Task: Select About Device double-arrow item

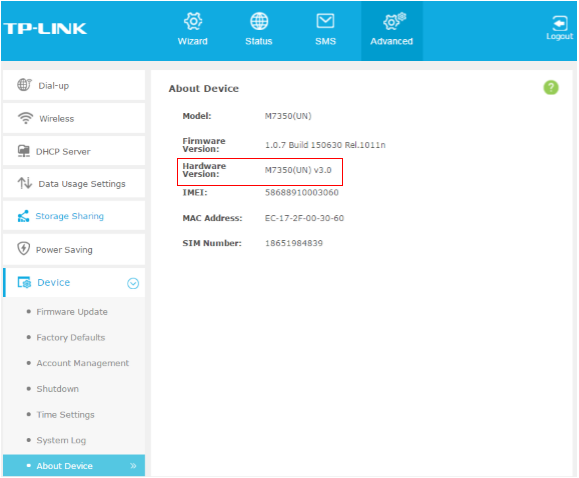Action: [x=74, y=465]
